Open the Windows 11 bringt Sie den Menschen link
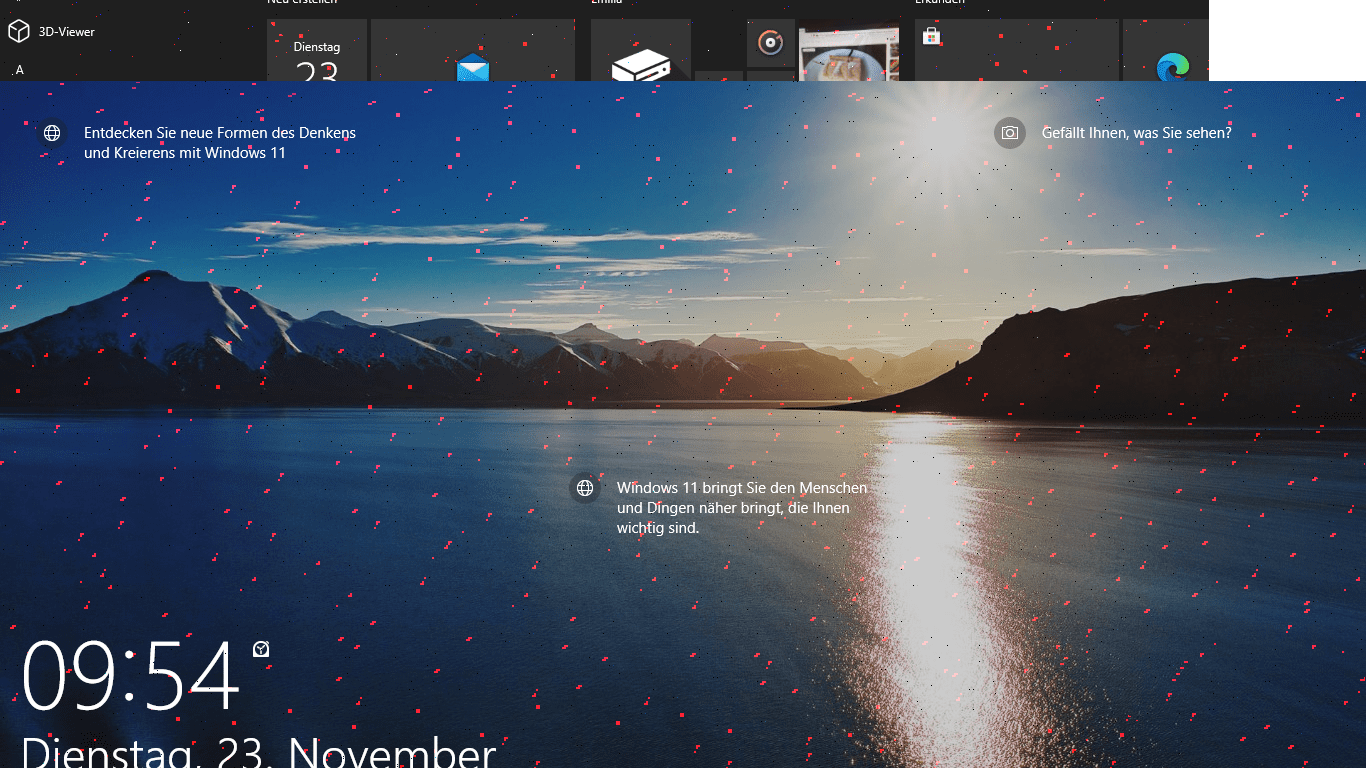1366x768 pixels. coord(742,508)
